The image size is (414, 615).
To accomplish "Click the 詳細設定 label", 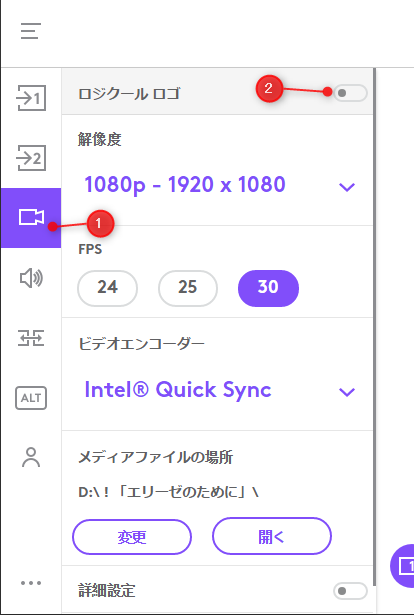I will point(107,591).
